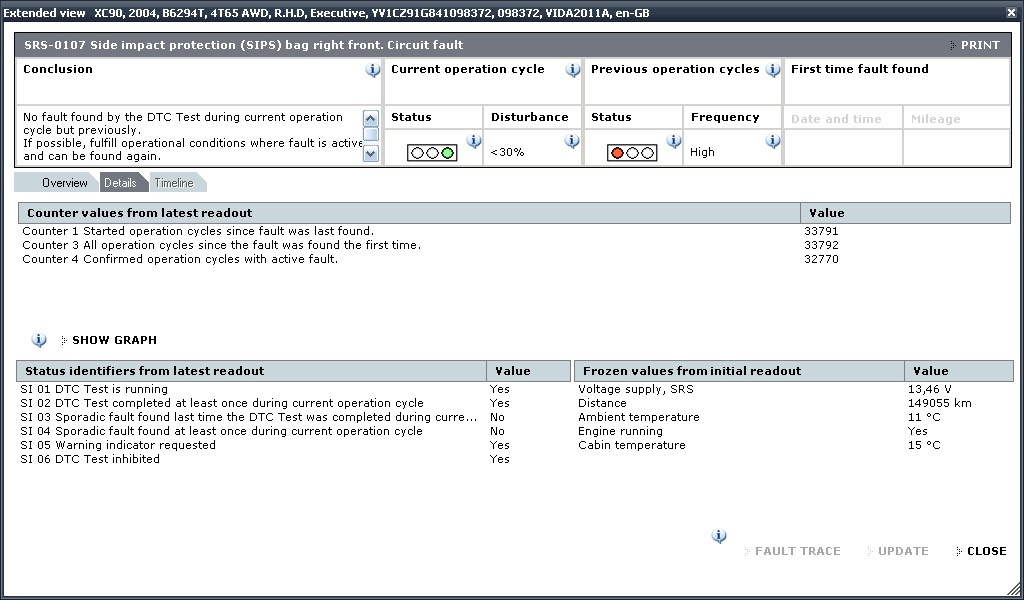The height and width of the screenshot is (600, 1024).
Task: Click info icon next to Frequency High
Action: tap(772, 142)
